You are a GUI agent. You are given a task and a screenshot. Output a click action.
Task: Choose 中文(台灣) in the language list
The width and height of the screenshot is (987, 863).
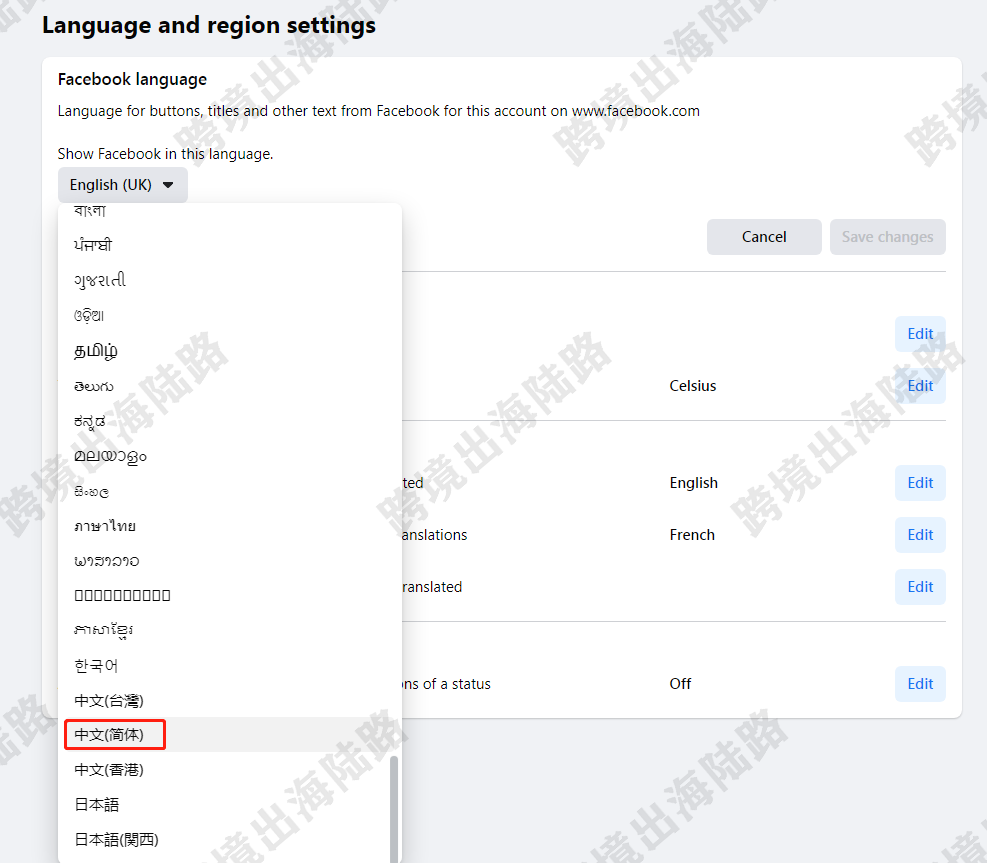coord(114,700)
